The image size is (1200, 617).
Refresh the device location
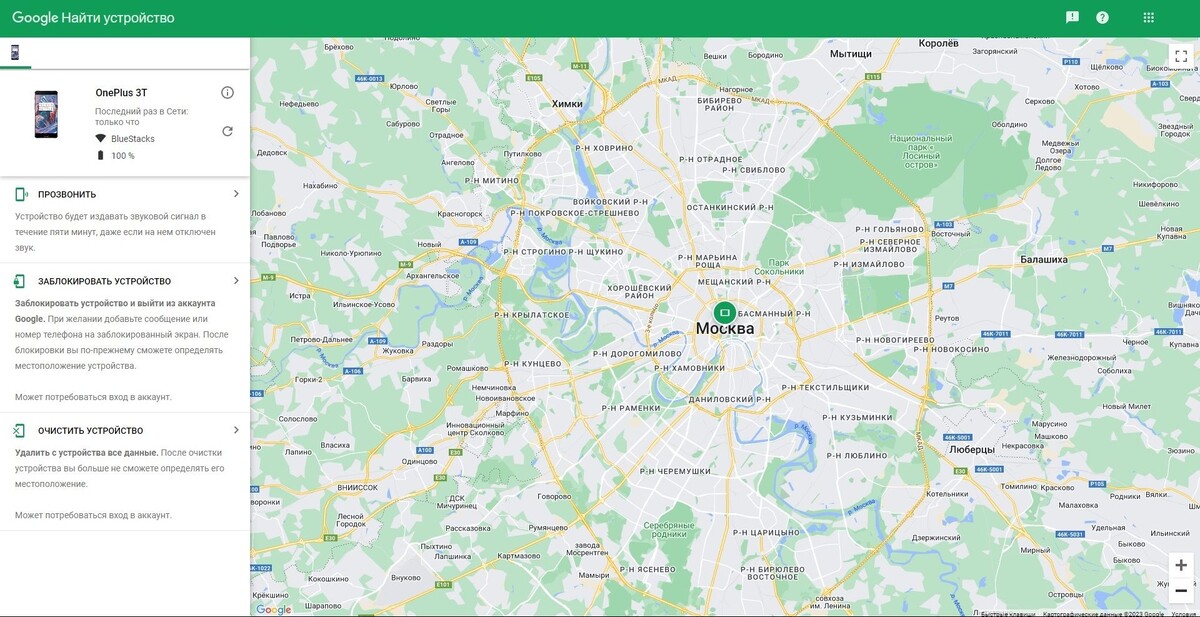coord(227,131)
